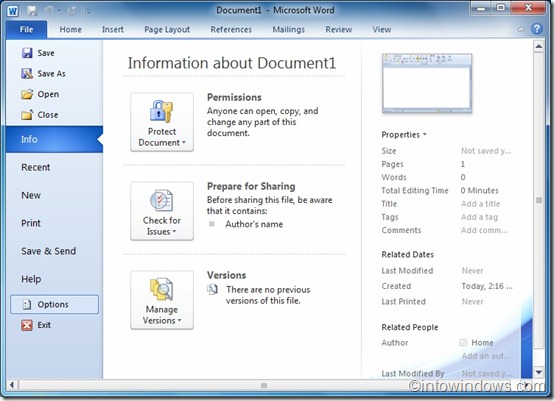Click the quick access Save icon
Viewport: 555px width, 401px height.
(x=32, y=11)
